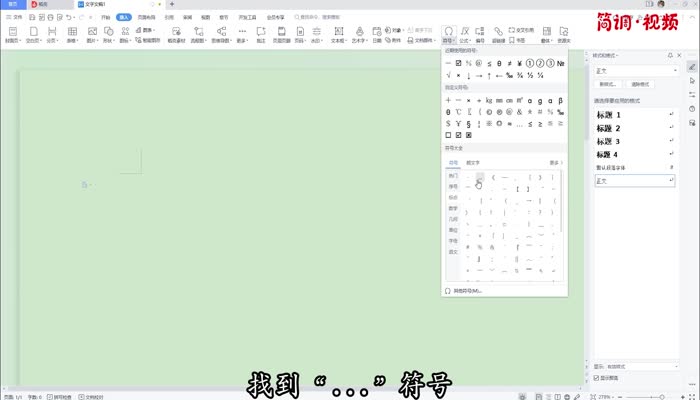Click the Date insert icon
700x400 pixels.
tap(377, 35)
